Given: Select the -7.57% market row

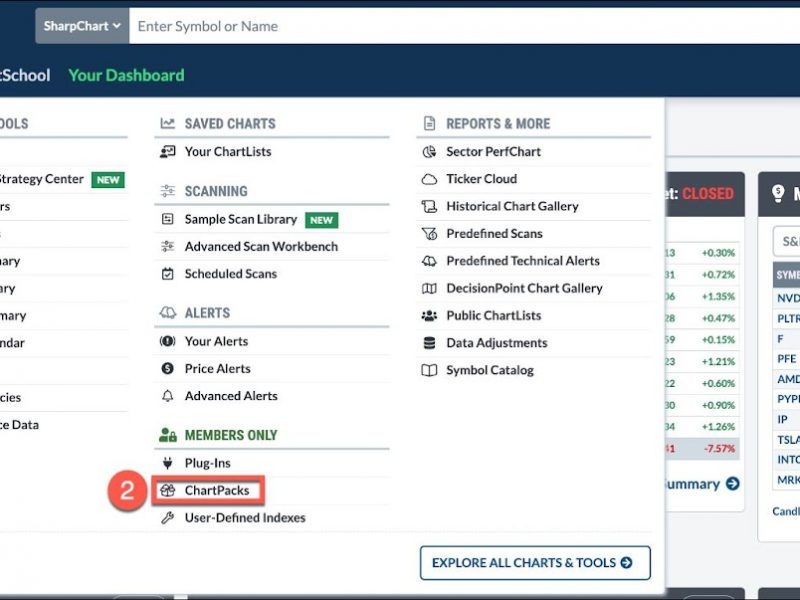Looking at the screenshot, I should (702, 448).
